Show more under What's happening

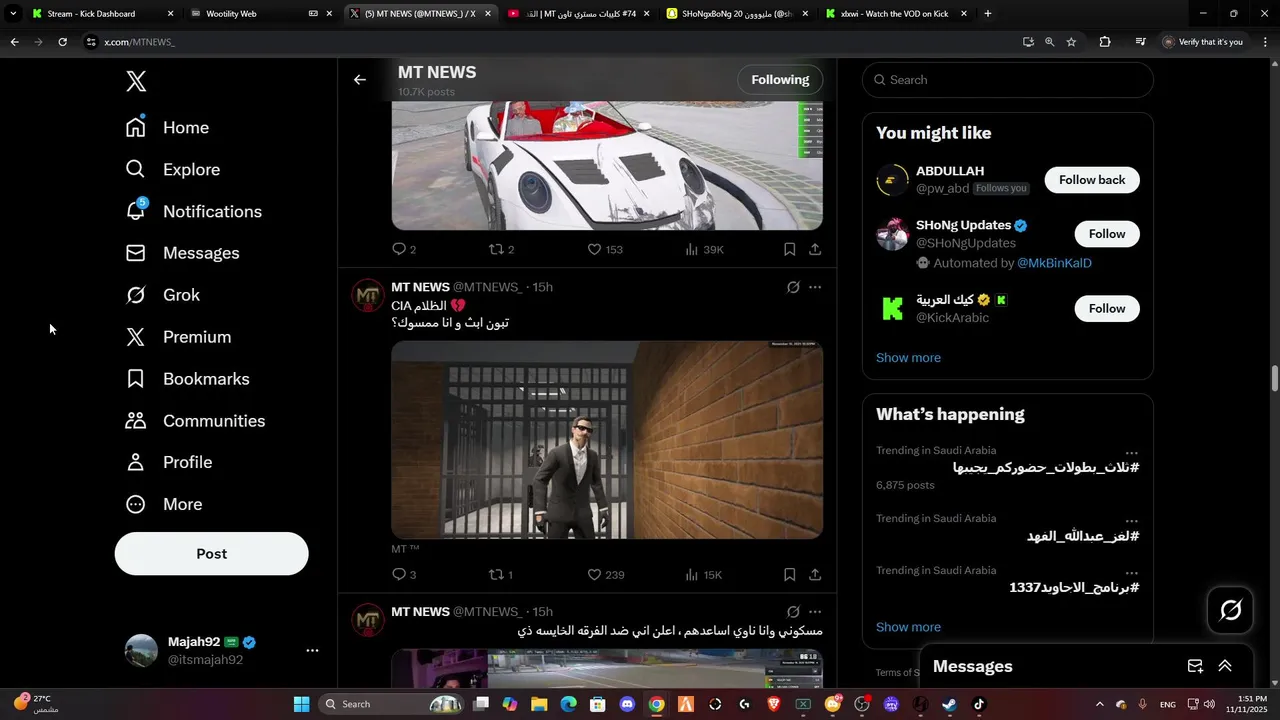click(x=908, y=627)
